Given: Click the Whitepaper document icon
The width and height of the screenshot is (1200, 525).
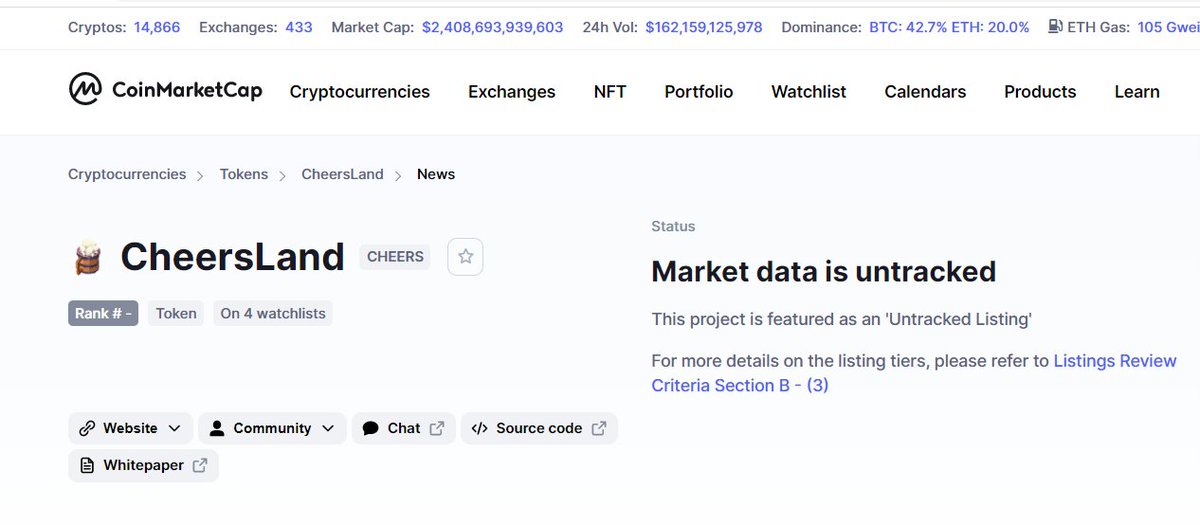Looking at the screenshot, I should coord(86,465).
